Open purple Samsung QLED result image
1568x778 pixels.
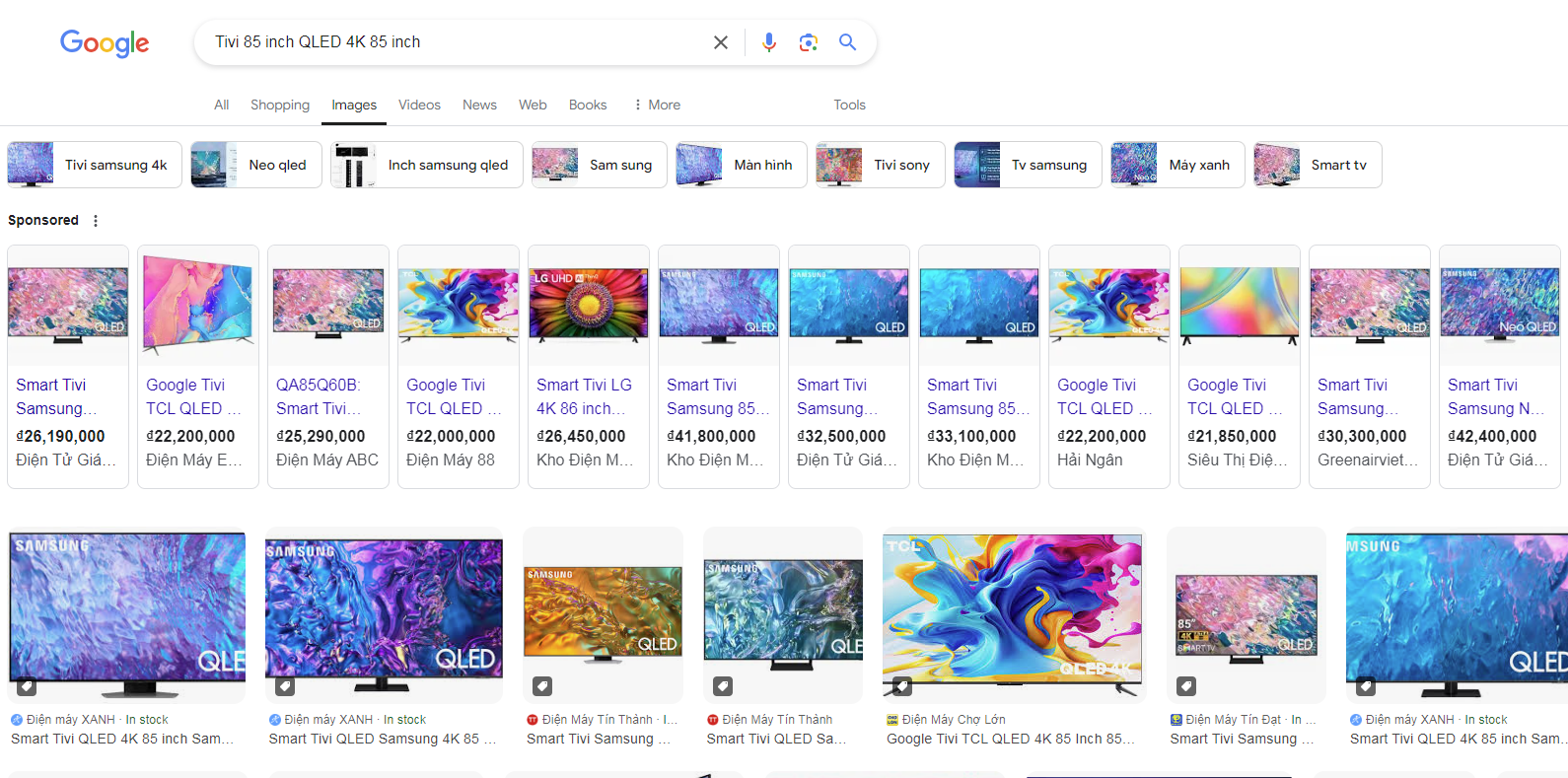click(x=385, y=615)
